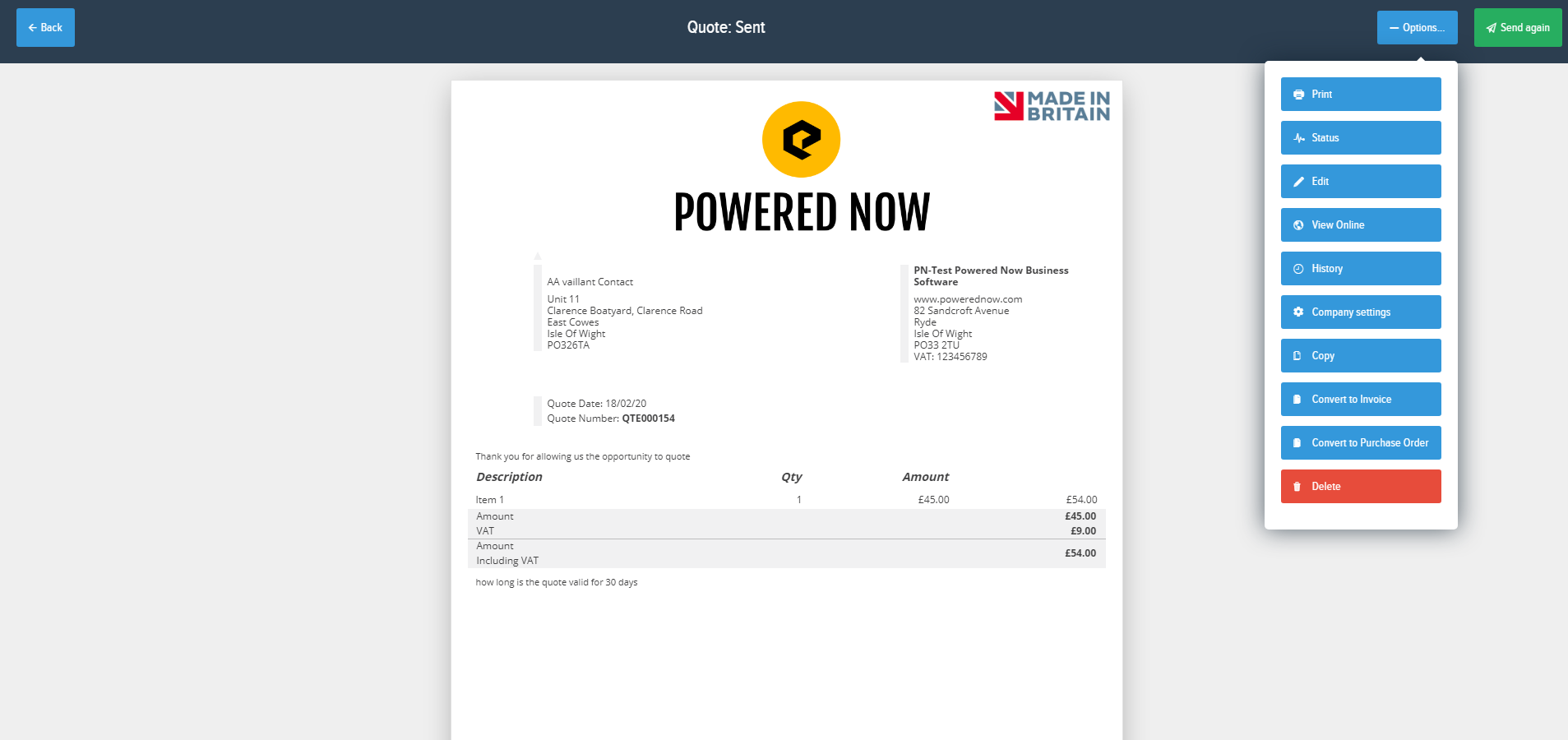Click the Amount column header
This screenshot has height=740, width=1568.
pyautogui.click(x=925, y=477)
